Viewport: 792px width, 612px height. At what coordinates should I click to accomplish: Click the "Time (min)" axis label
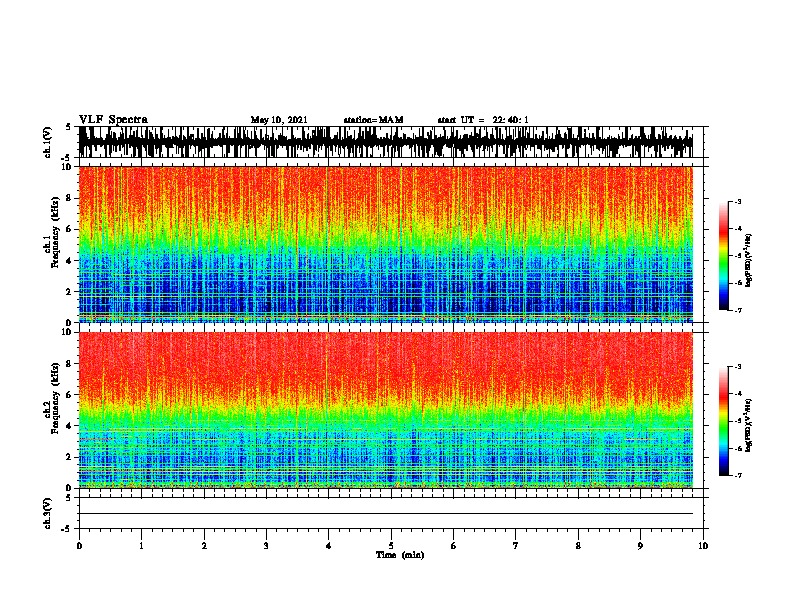[400, 555]
